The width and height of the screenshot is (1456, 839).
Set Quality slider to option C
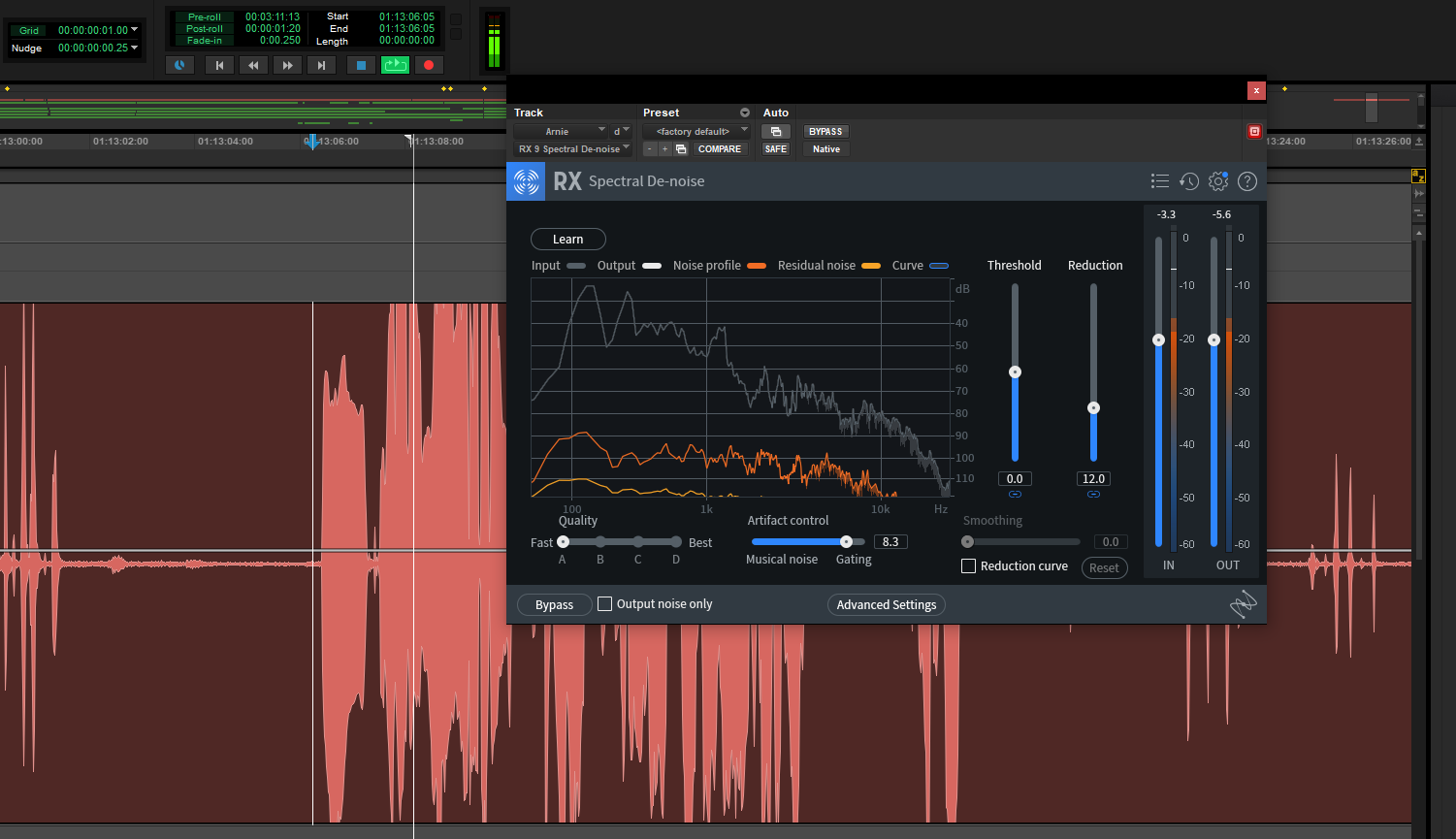638,542
